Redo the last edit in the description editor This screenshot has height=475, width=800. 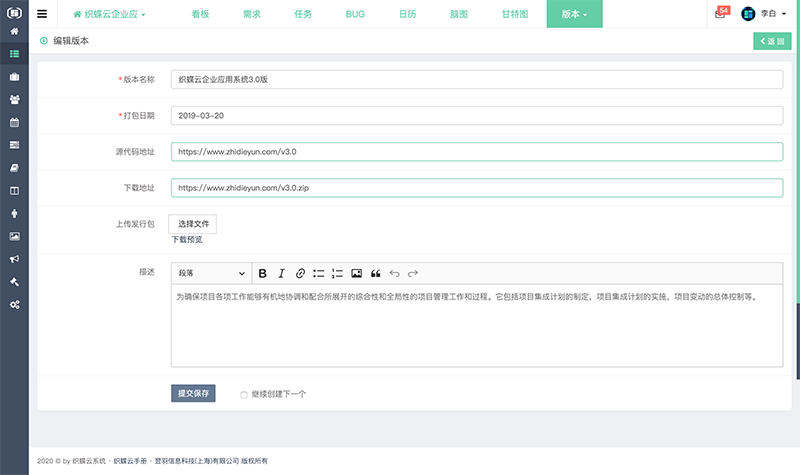pyautogui.click(x=413, y=273)
